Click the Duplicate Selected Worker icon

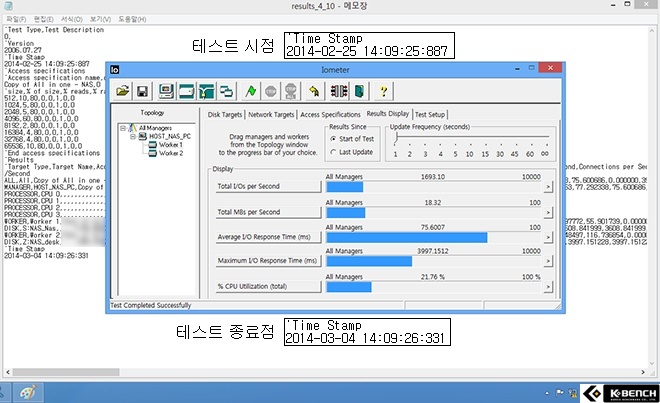click(x=226, y=91)
